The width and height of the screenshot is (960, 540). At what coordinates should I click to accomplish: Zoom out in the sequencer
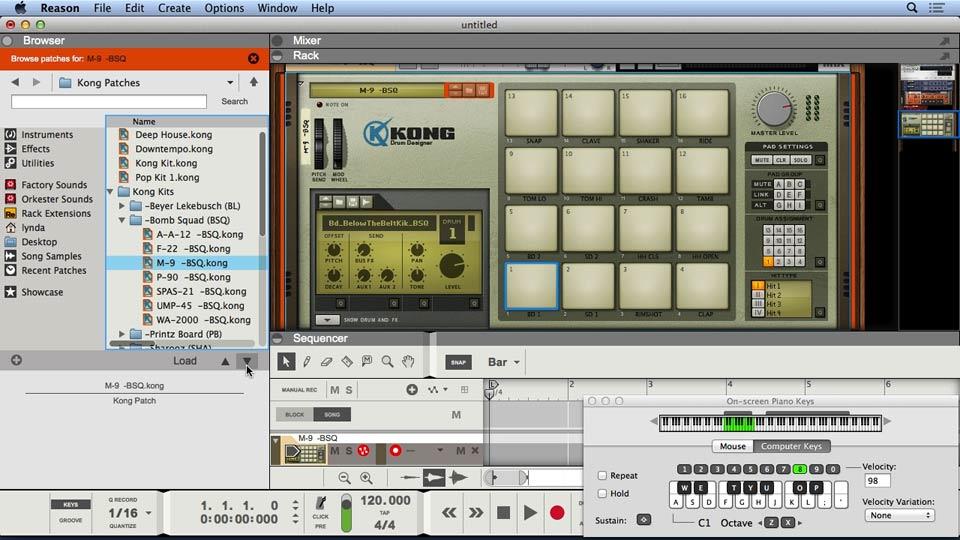344,478
